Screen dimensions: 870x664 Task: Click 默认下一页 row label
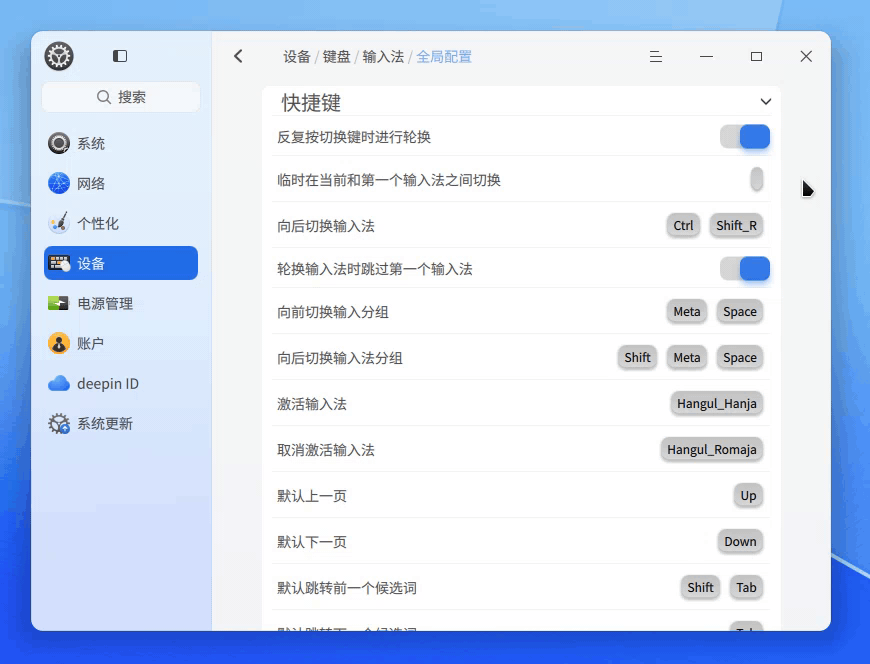pos(312,542)
